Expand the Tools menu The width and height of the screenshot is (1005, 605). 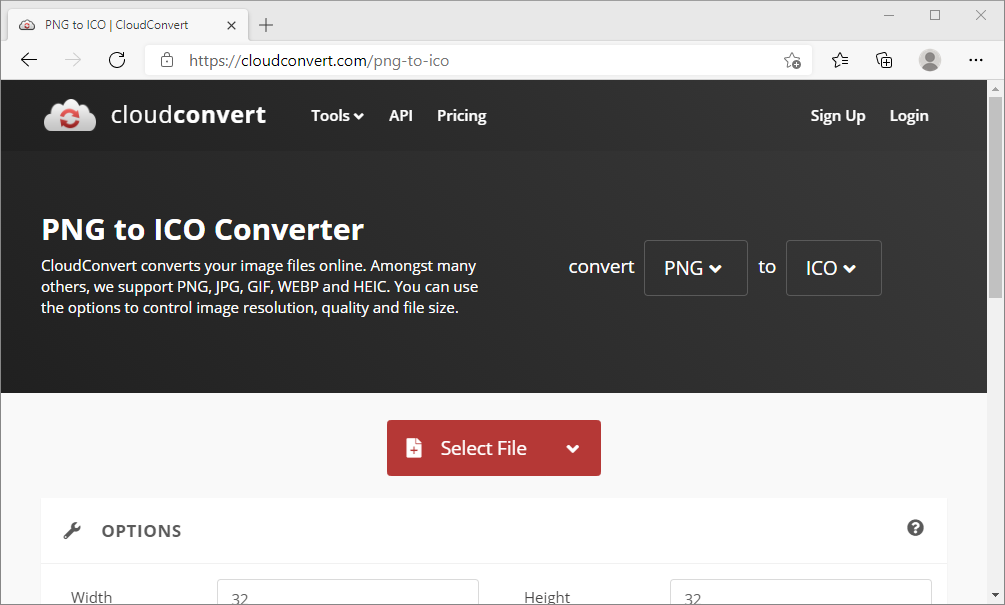tap(337, 116)
